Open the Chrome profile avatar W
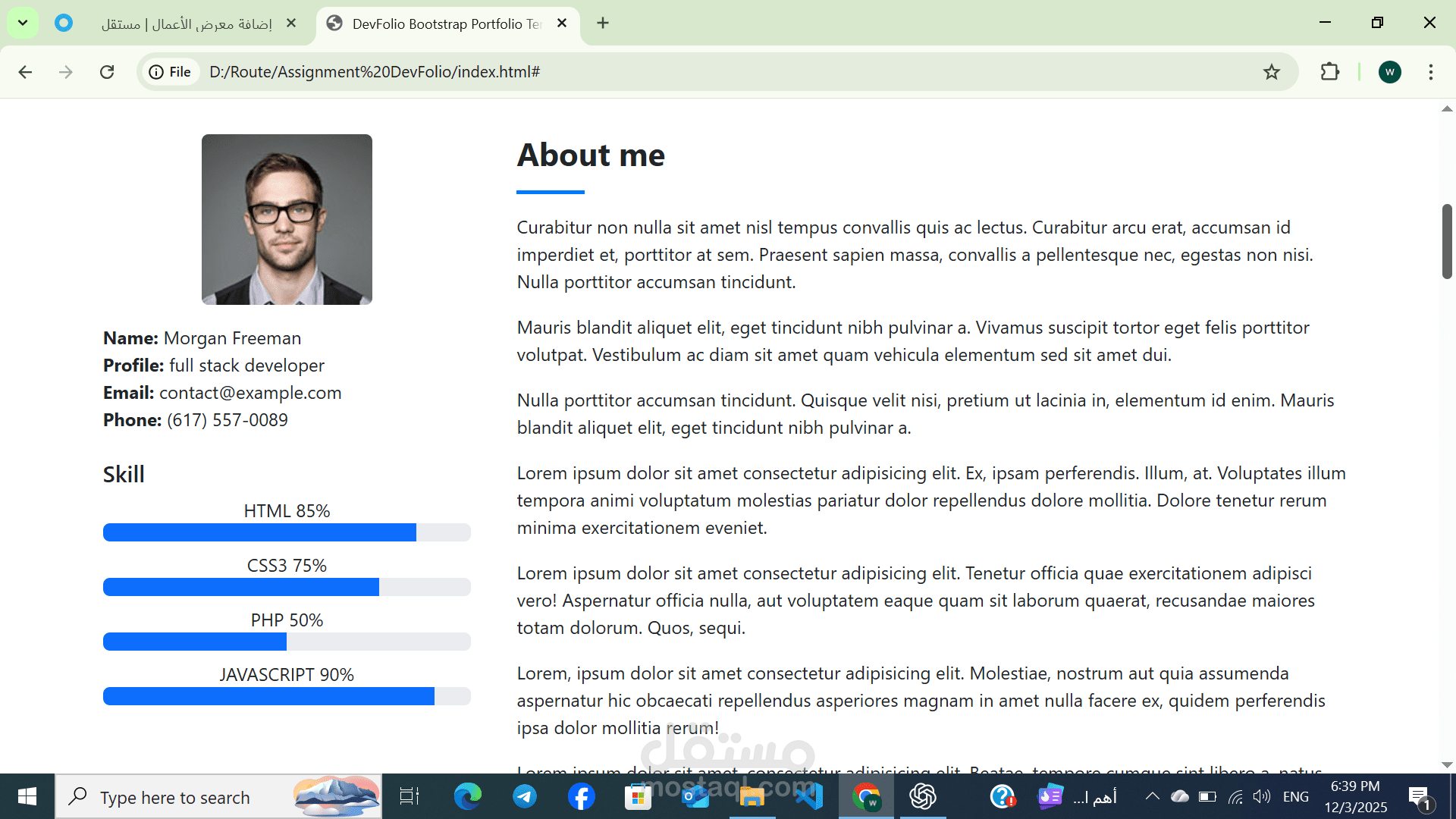 pyautogui.click(x=1389, y=72)
